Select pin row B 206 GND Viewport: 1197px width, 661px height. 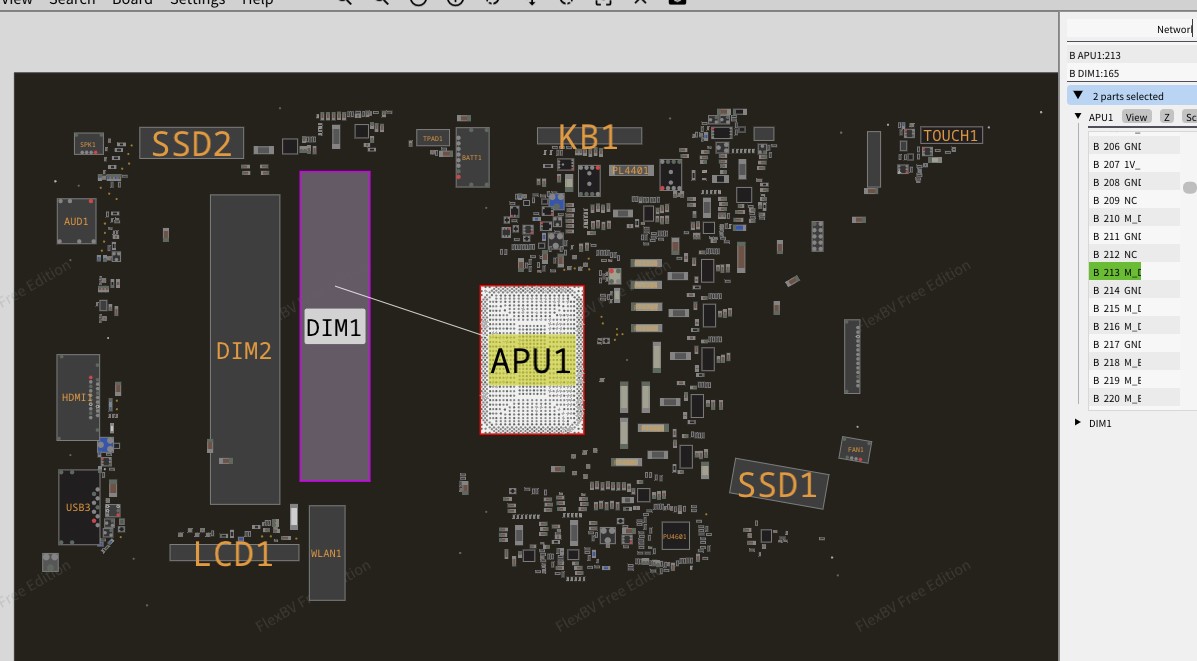1134,146
